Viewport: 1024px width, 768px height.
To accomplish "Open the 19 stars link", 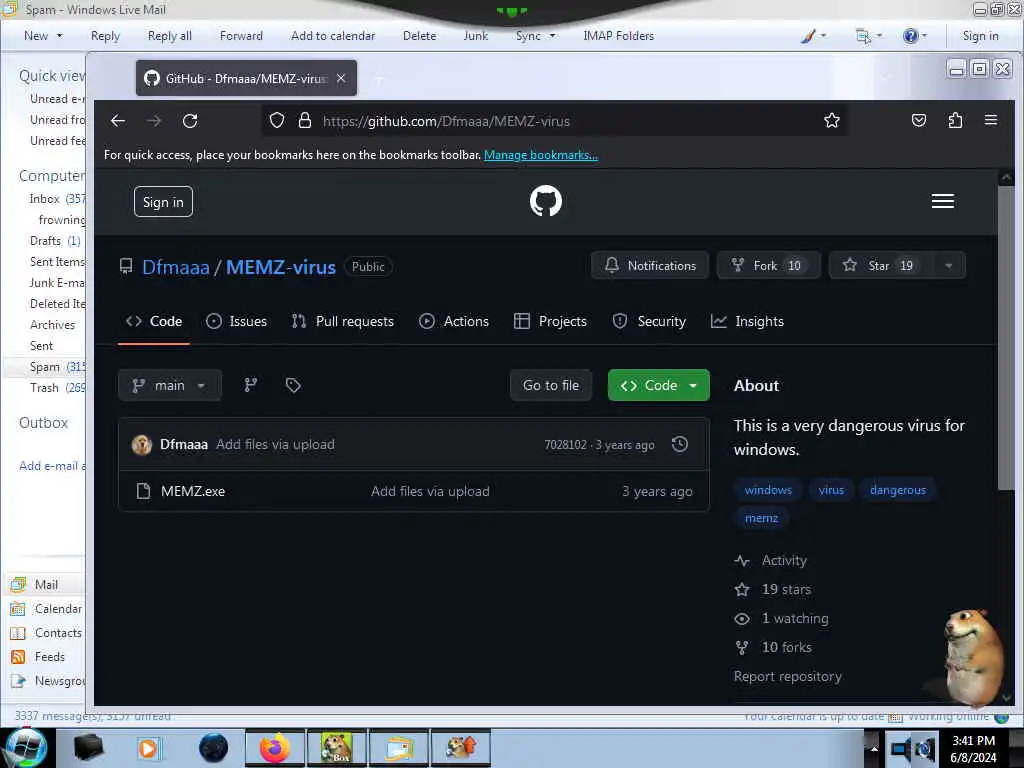I will [x=773, y=589].
